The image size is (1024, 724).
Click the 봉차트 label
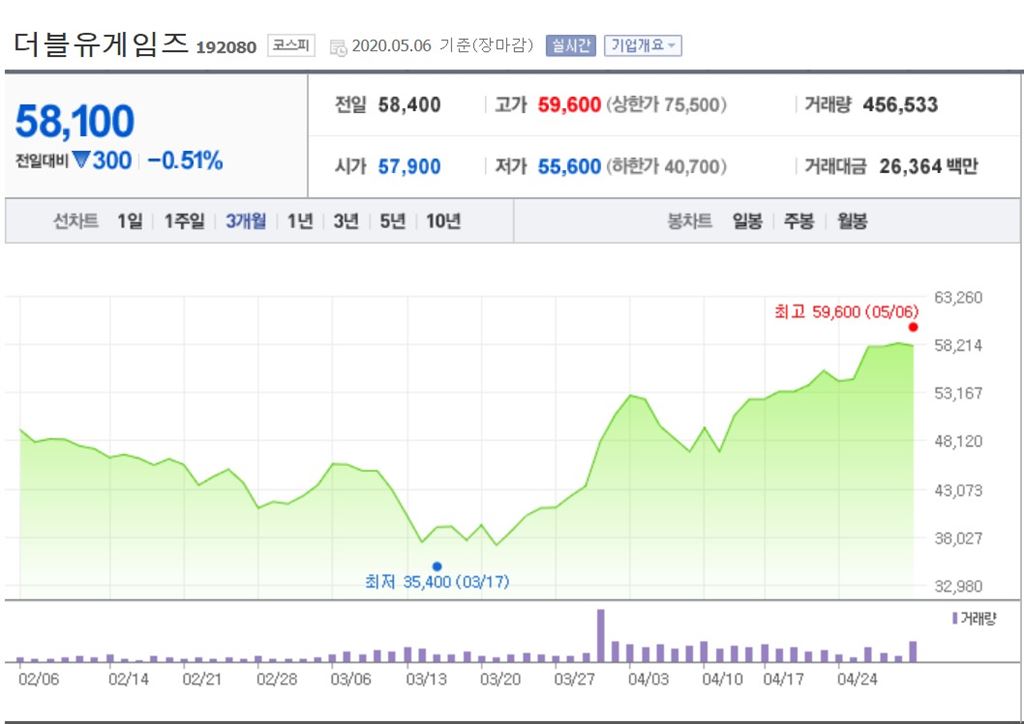tap(690, 221)
